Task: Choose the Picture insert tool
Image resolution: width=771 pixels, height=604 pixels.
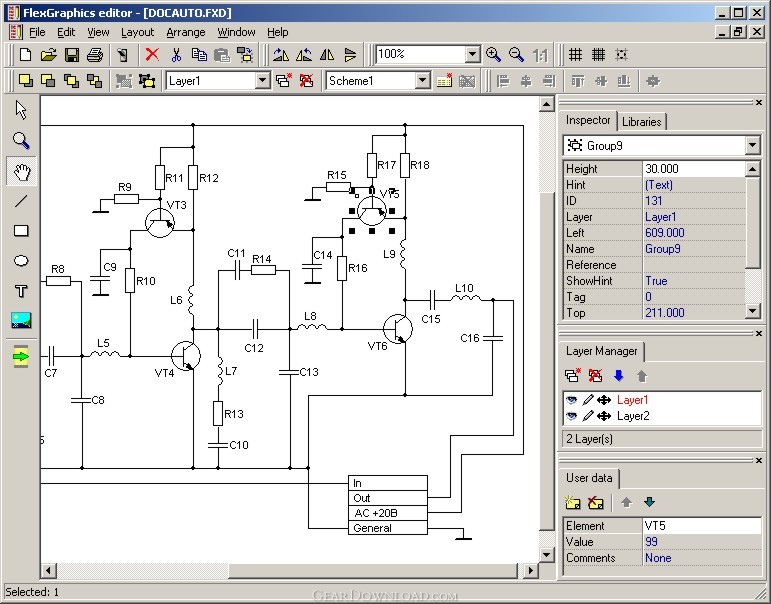Action: [x=21, y=320]
